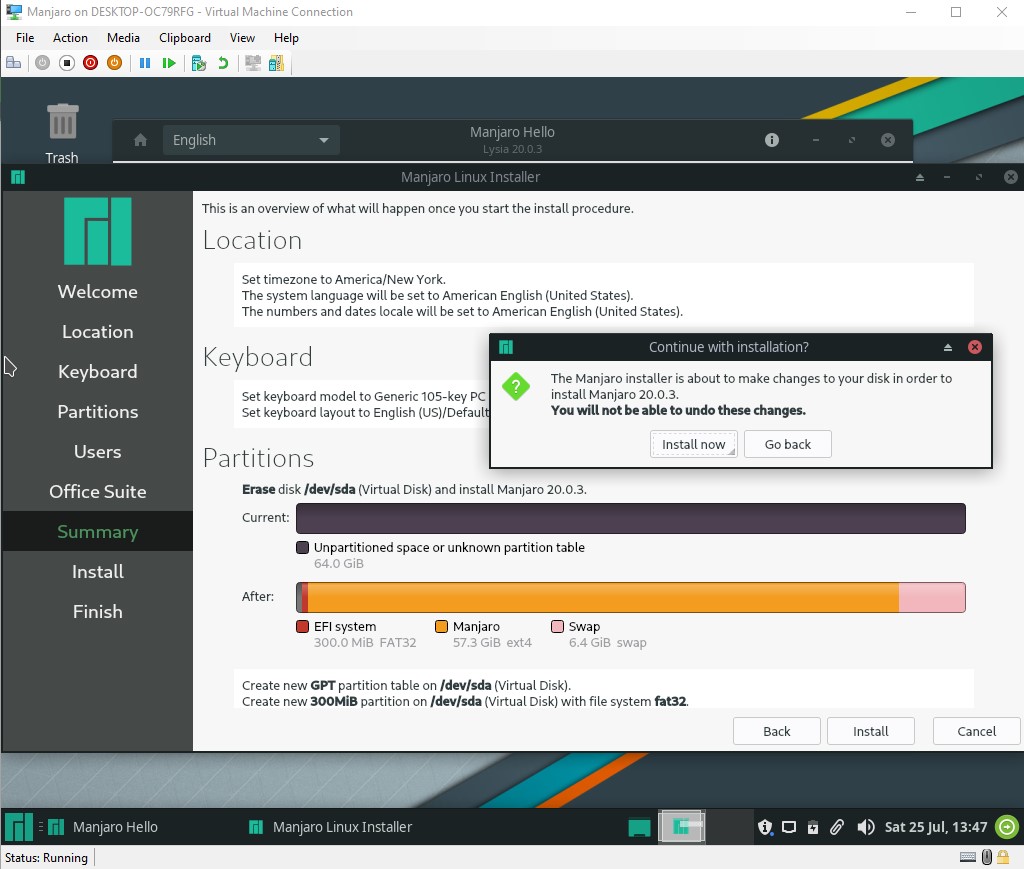Screen dimensions: 1024x869
Task: Open the Manjaro start menu logo
Action: (x=18, y=827)
